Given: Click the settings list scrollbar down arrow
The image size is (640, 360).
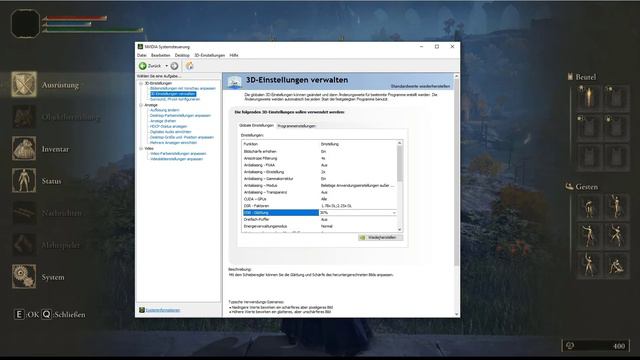Looking at the screenshot, I should (x=400, y=230).
